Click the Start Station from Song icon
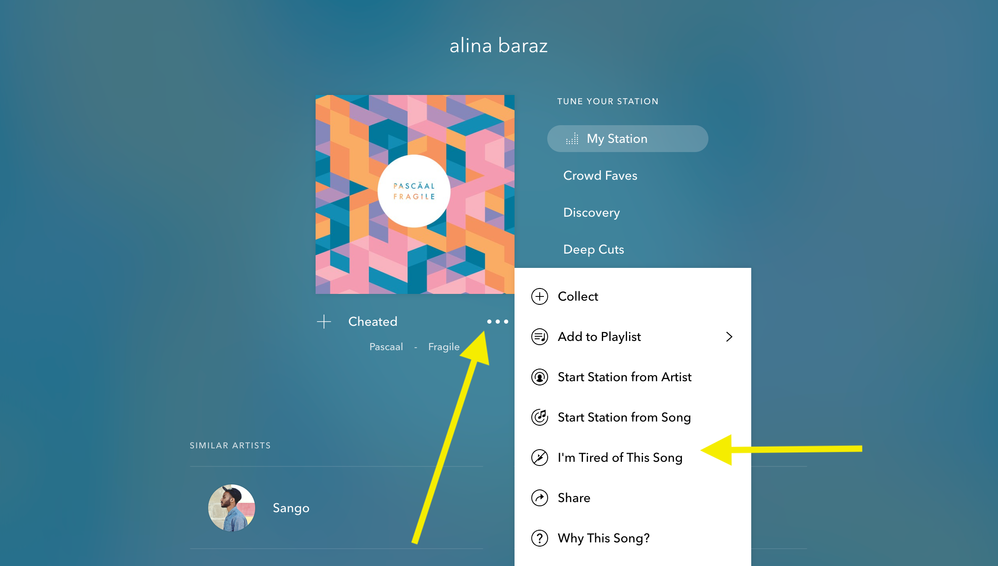This screenshot has height=566, width=998. [539, 417]
